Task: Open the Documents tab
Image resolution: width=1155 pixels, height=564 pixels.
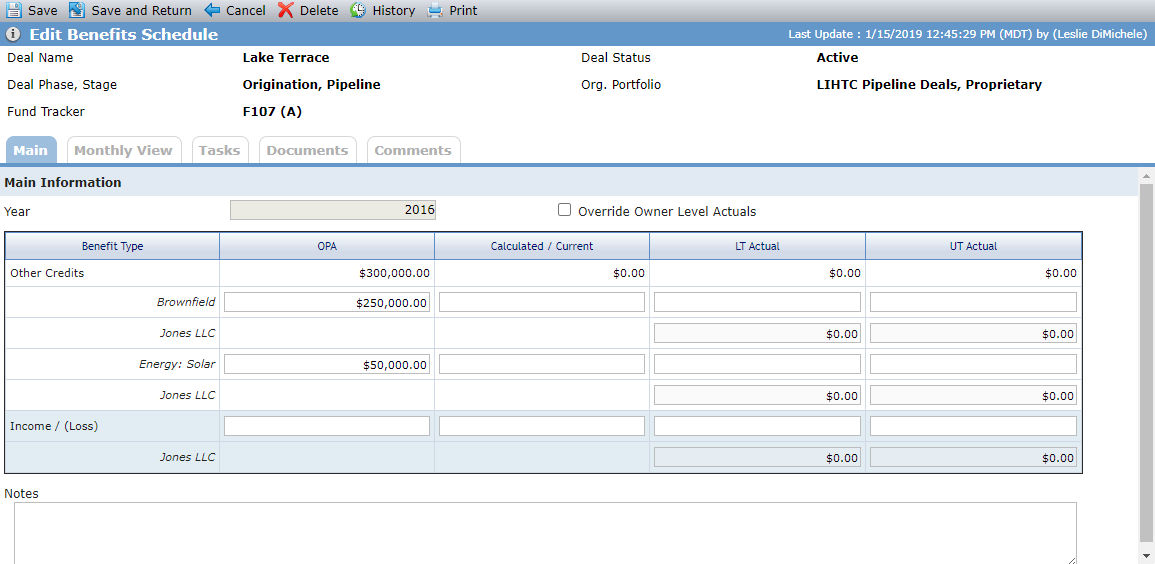Action: 307,150
